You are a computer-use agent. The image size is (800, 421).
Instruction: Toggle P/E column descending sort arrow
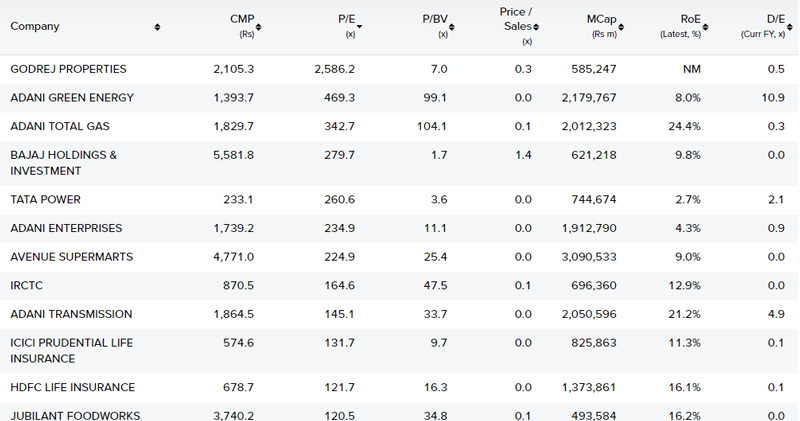click(359, 27)
